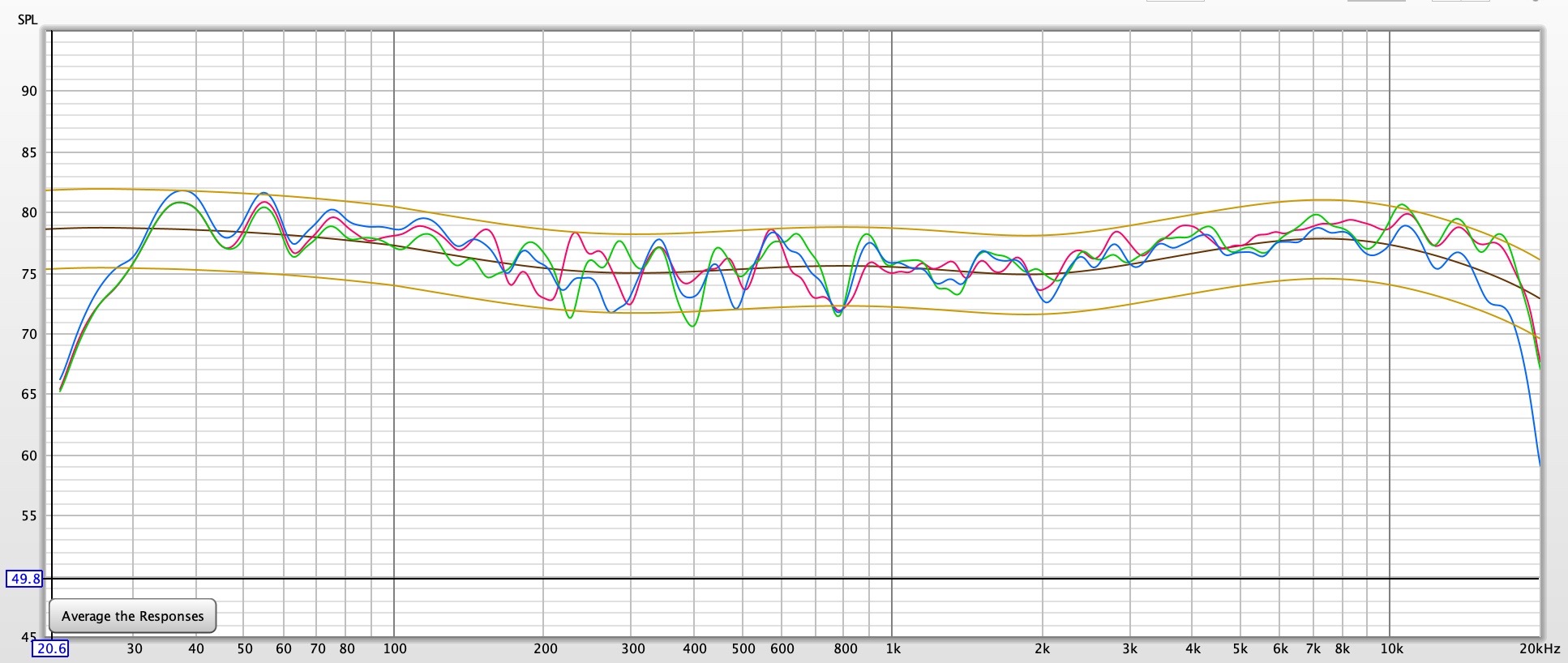Click the 6k frequency axis label

[x=1280, y=648]
